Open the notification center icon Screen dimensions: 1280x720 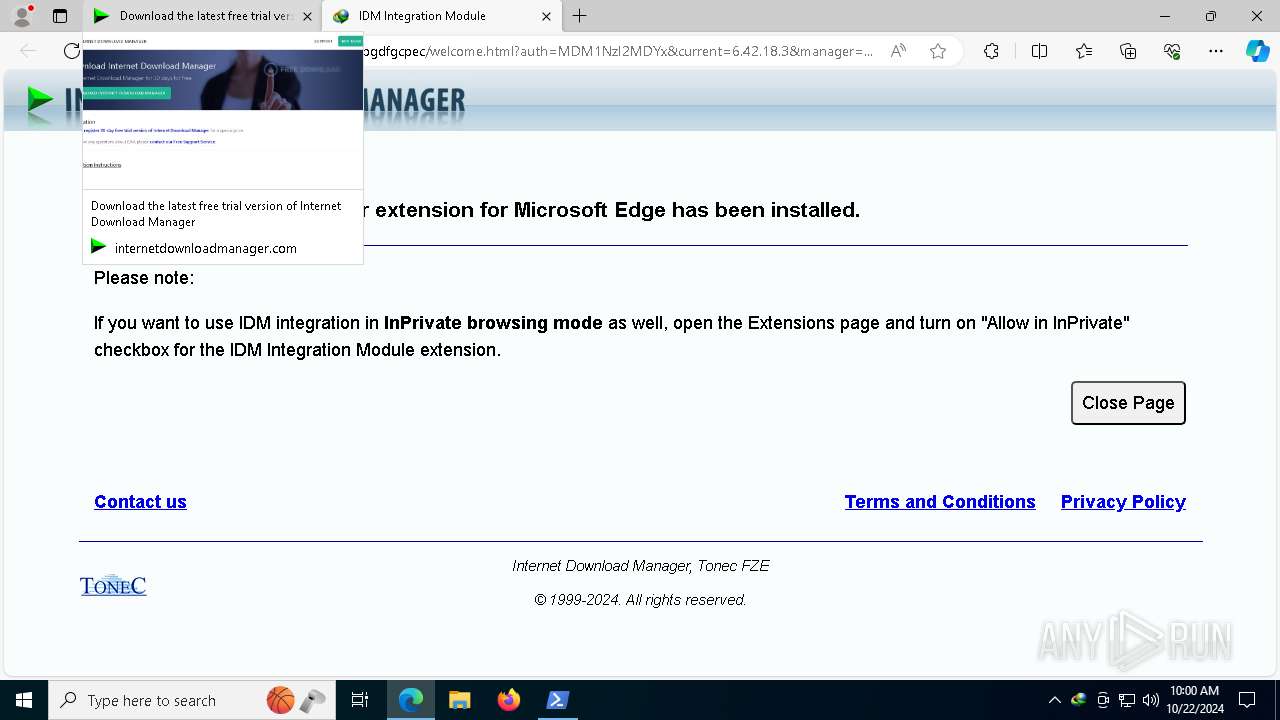coord(1247,700)
